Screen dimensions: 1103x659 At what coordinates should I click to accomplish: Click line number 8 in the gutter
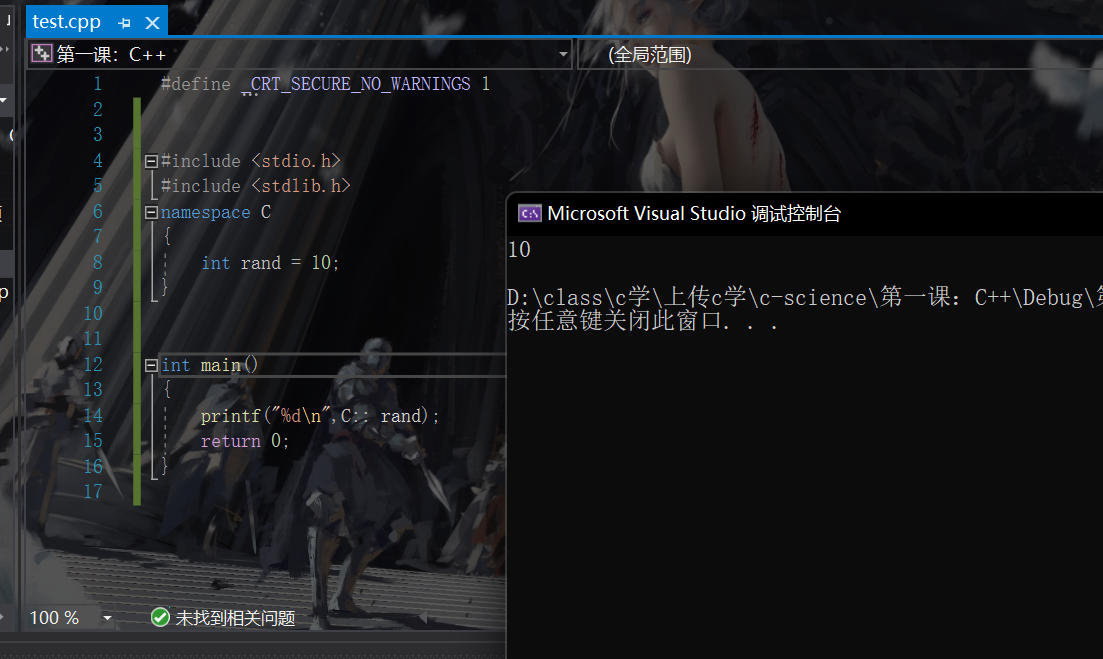(98, 262)
